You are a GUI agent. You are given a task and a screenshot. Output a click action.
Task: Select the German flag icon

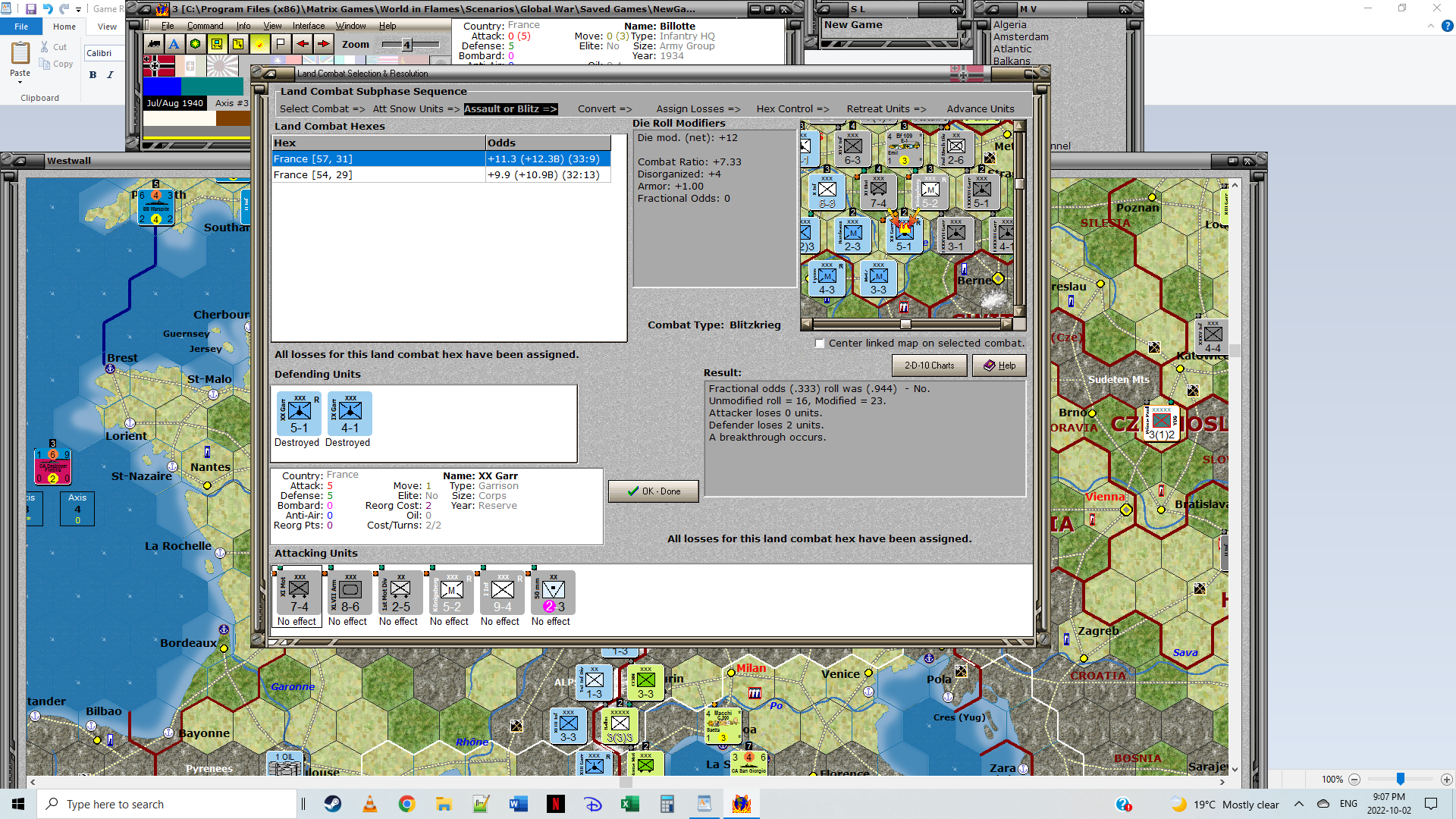[x=158, y=67]
